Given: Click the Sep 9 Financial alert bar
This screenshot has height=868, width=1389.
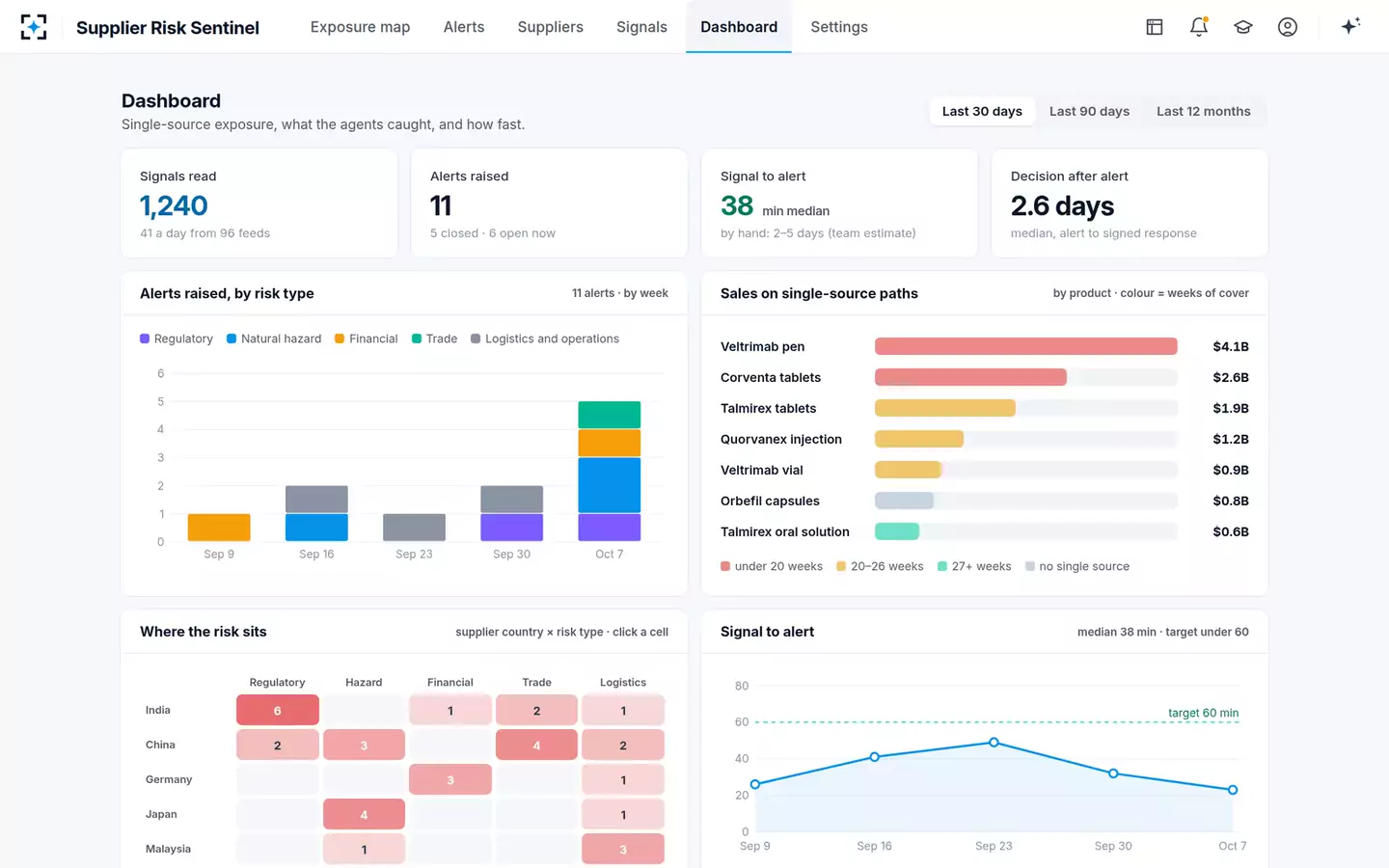Looking at the screenshot, I should (219, 528).
